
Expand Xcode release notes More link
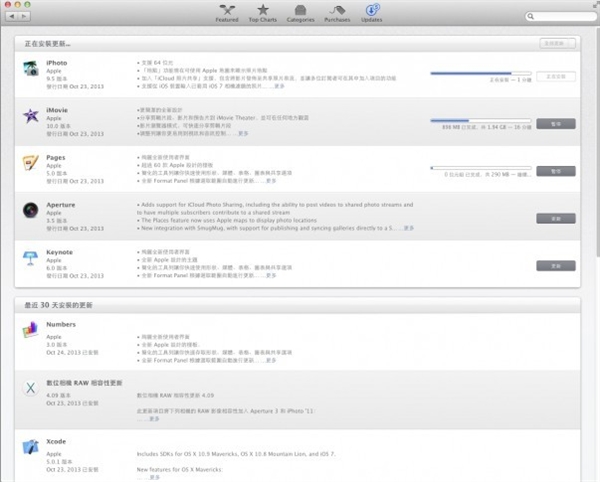point(155,477)
